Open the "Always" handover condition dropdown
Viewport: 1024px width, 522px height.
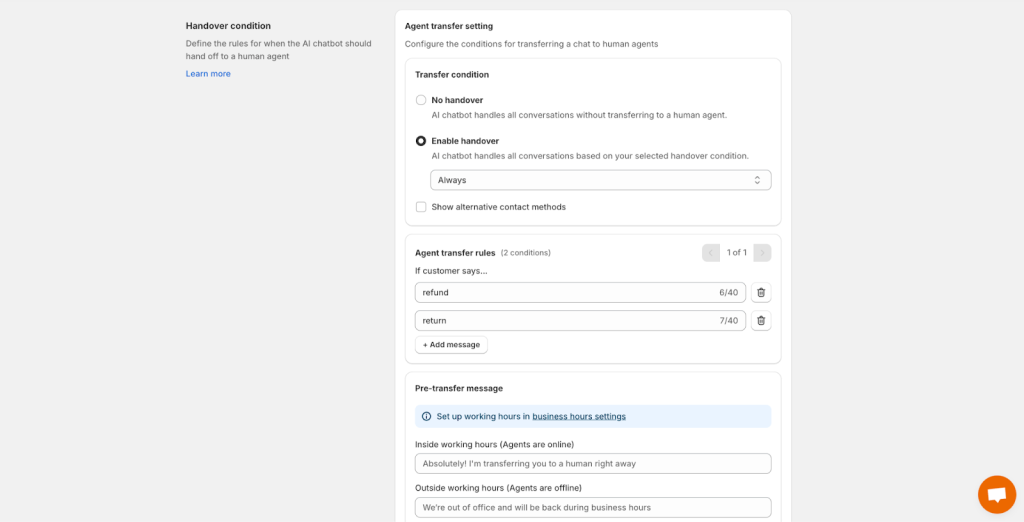tap(600, 180)
